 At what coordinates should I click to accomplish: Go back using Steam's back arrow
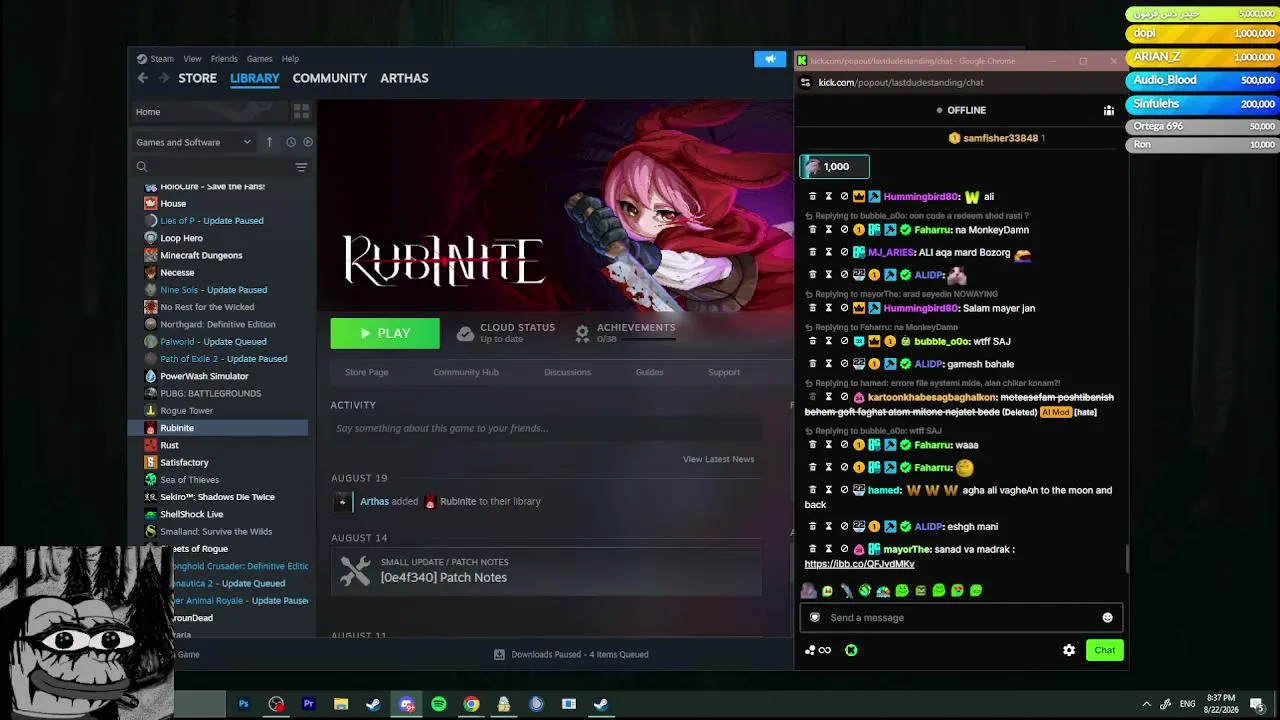click(143, 78)
